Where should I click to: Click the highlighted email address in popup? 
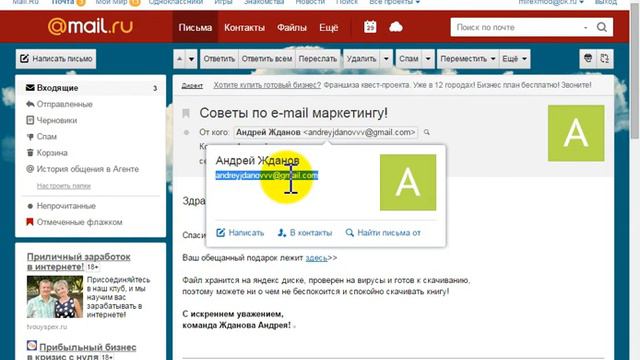(x=267, y=176)
